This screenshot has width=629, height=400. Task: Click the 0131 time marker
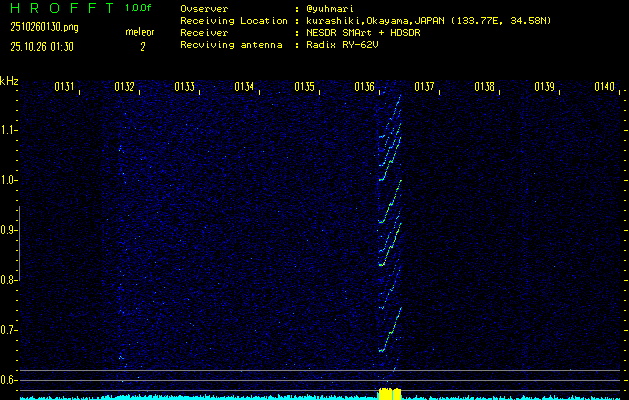pyautogui.click(x=64, y=87)
